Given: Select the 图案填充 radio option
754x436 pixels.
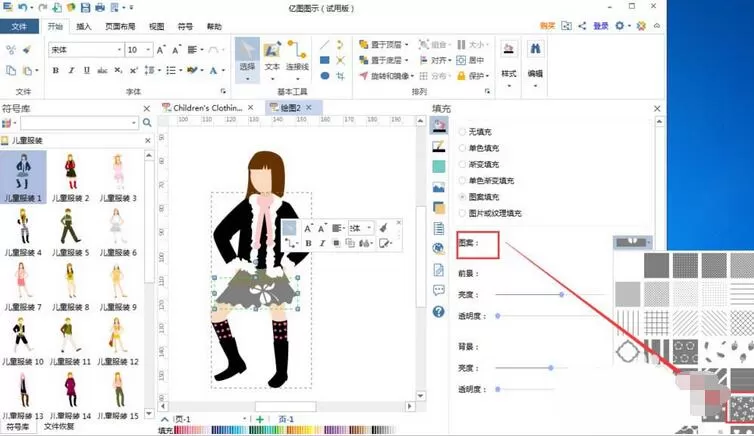Looking at the screenshot, I should click(462, 197).
